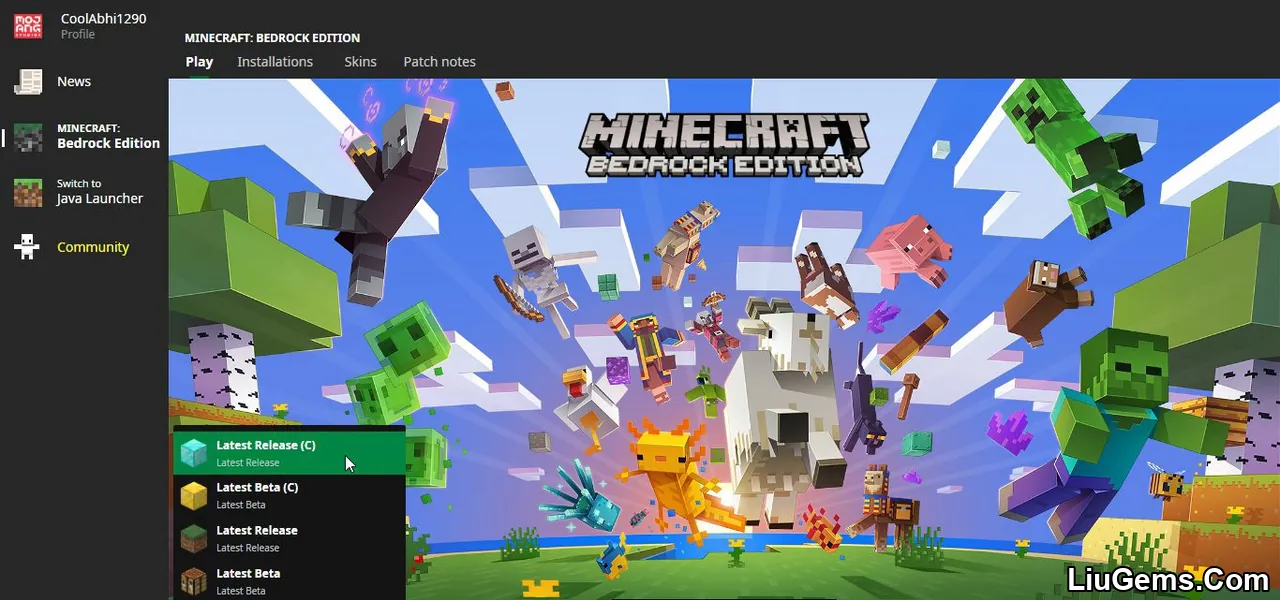
Task: Open the Mojang Studios profile logo
Action: 28,25
